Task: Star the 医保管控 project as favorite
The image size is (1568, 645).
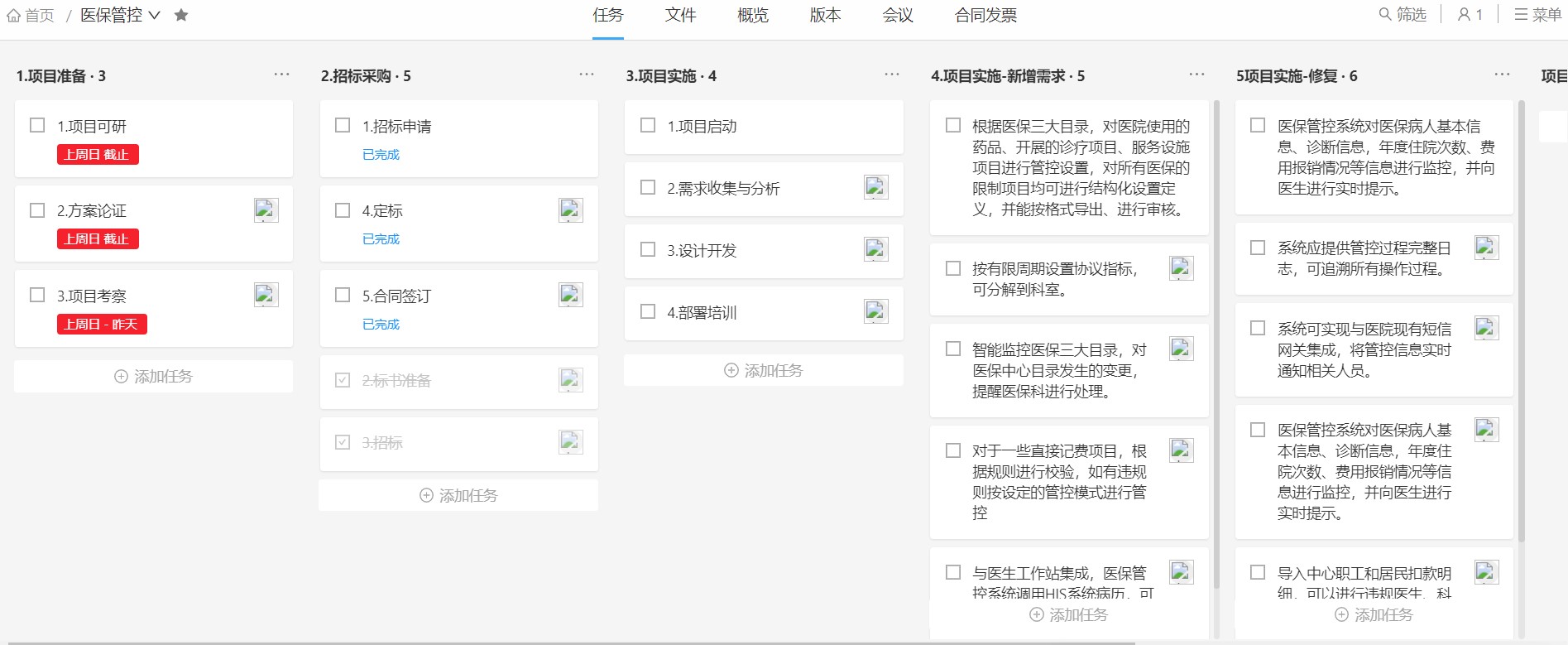Action: pyautogui.click(x=181, y=15)
